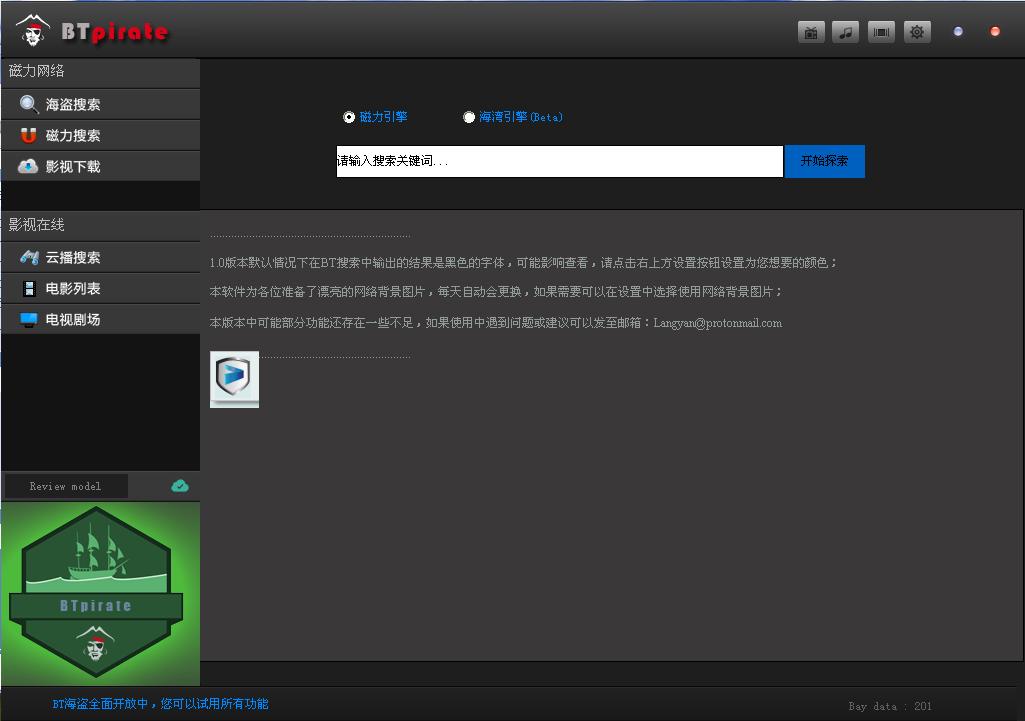
Task: Select the 海盗搜索 magnifier icon in sidebar
Action: tap(28, 104)
